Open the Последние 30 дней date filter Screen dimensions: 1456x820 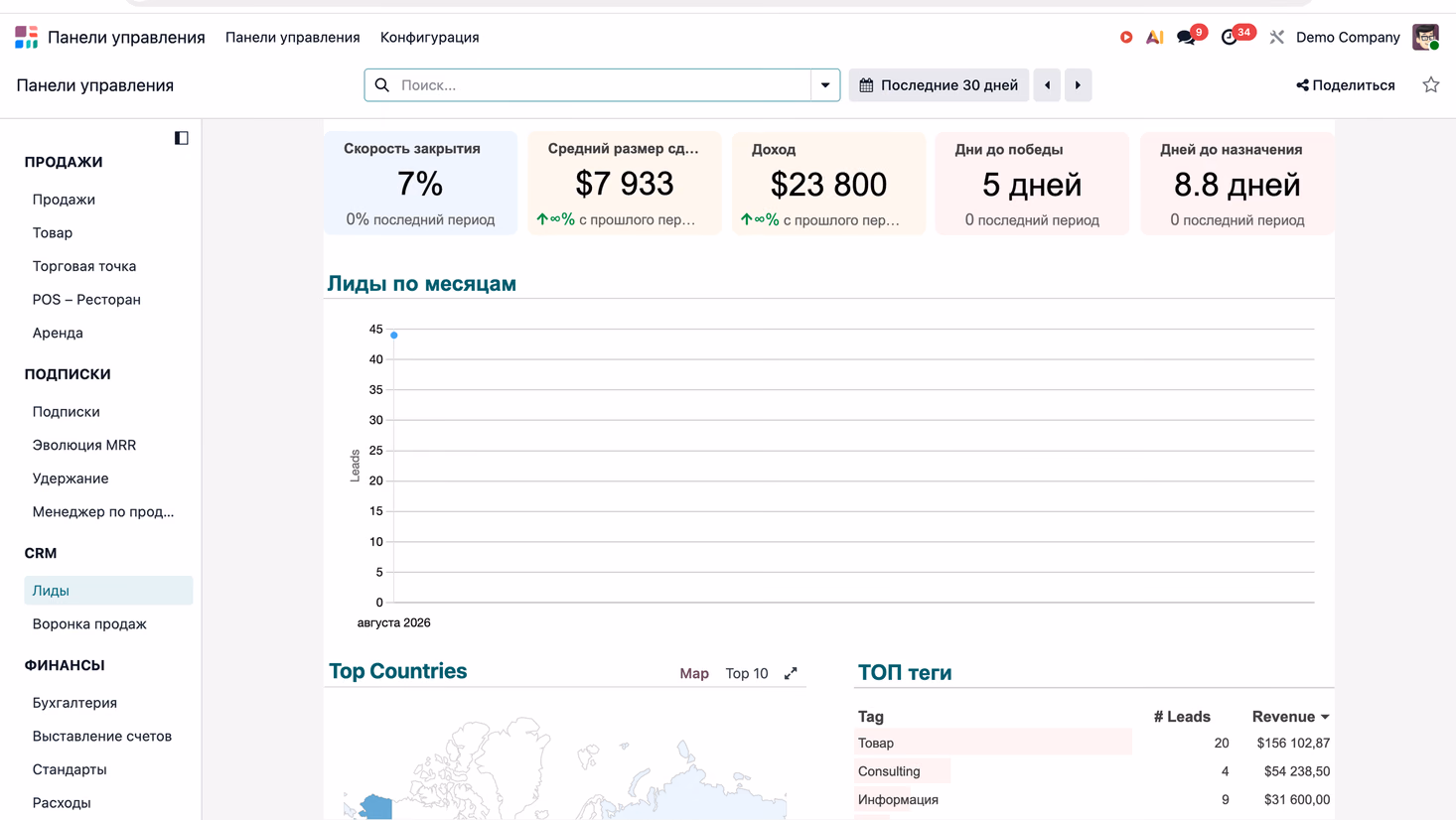click(x=939, y=85)
